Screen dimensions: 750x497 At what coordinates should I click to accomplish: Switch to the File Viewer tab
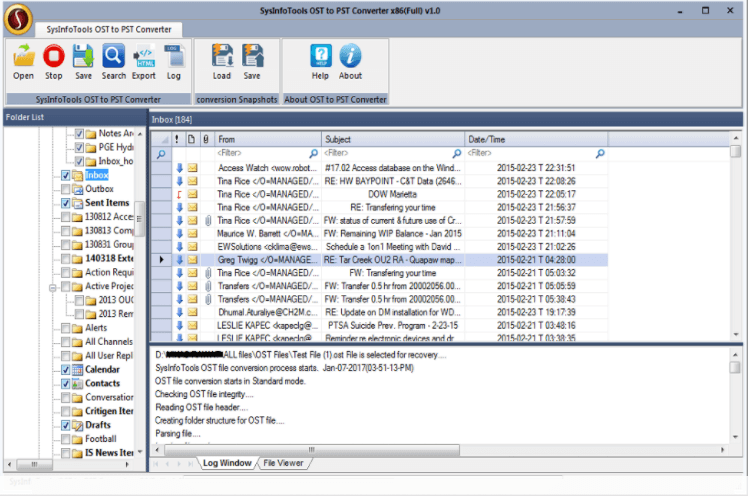click(x=283, y=463)
